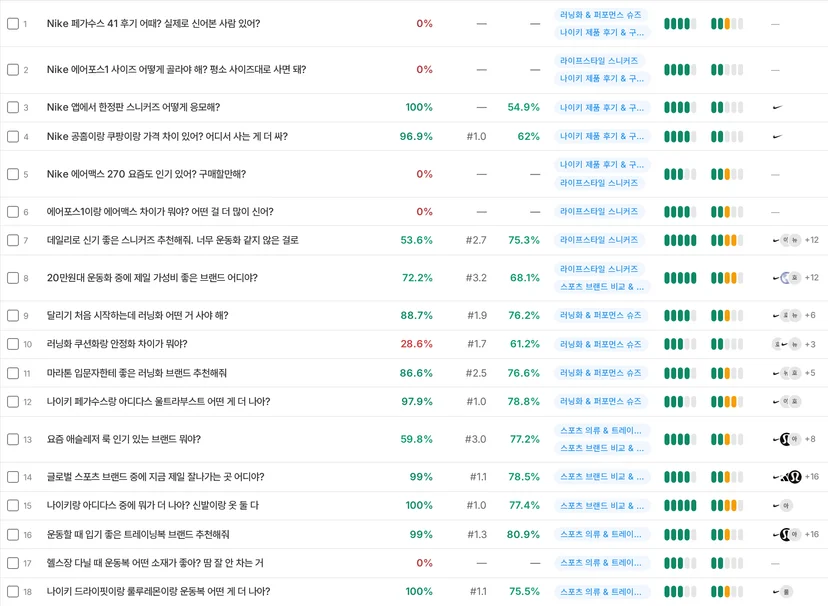The image size is (828, 606).
Task: Open brand icons for the 20만원대 운동화 row
Action: (786, 278)
